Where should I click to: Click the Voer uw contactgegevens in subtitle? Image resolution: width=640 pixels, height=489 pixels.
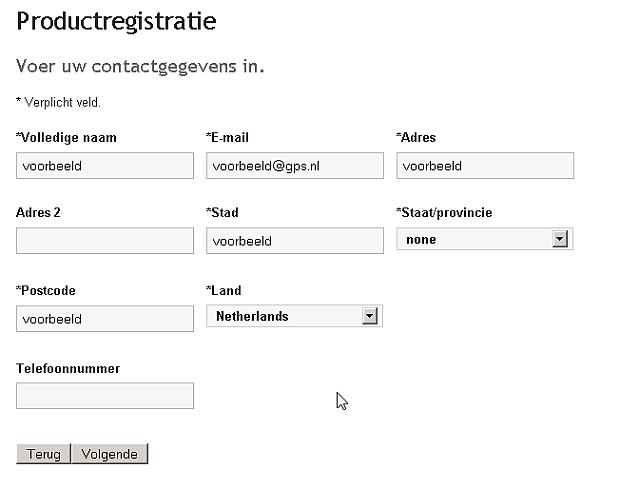point(140,67)
